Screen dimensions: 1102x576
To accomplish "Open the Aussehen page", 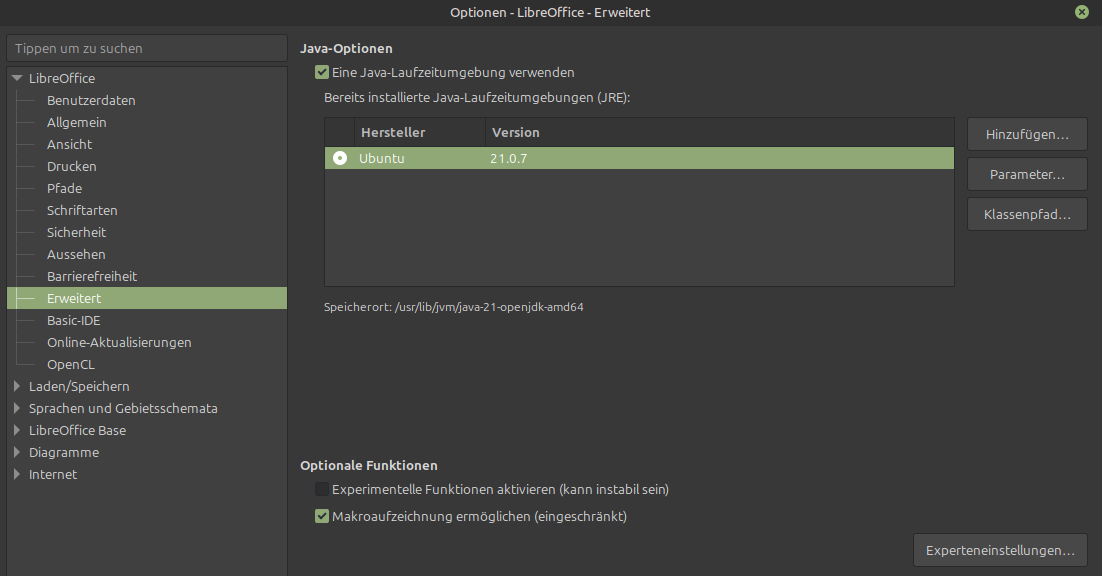I will pyautogui.click(x=76, y=254).
